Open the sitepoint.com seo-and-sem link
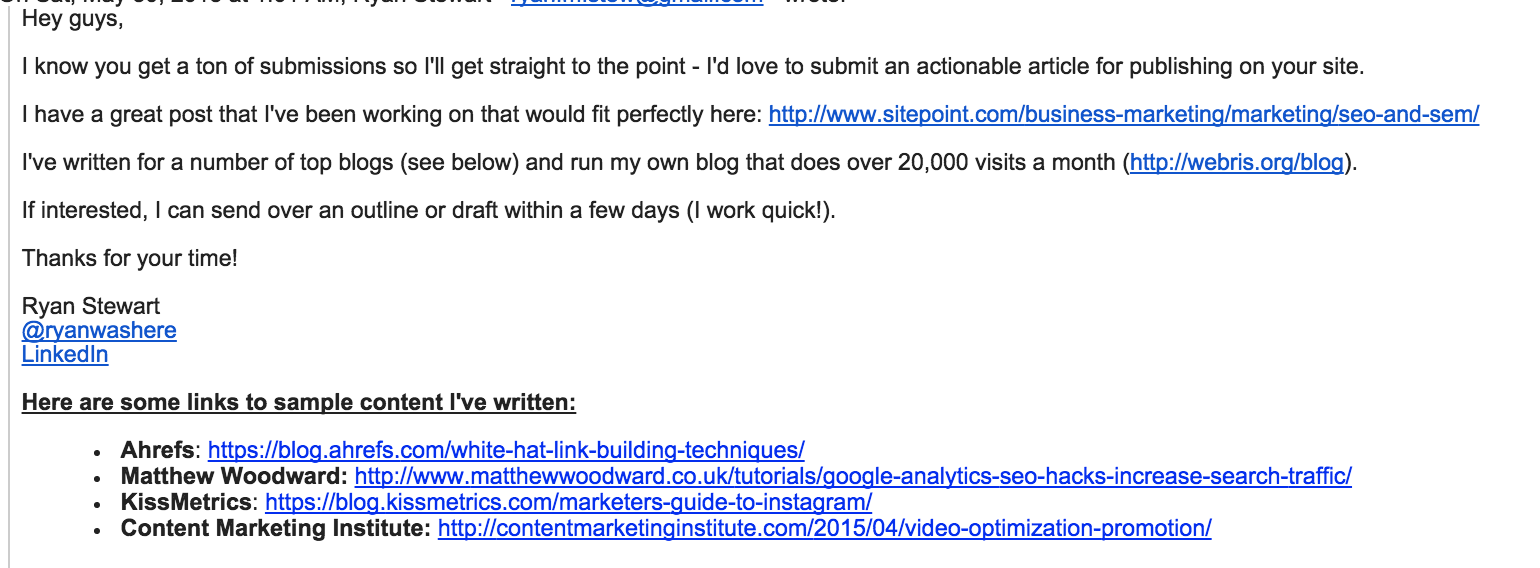Viewport: 1540px width, 568px height. click(1123, 115)
